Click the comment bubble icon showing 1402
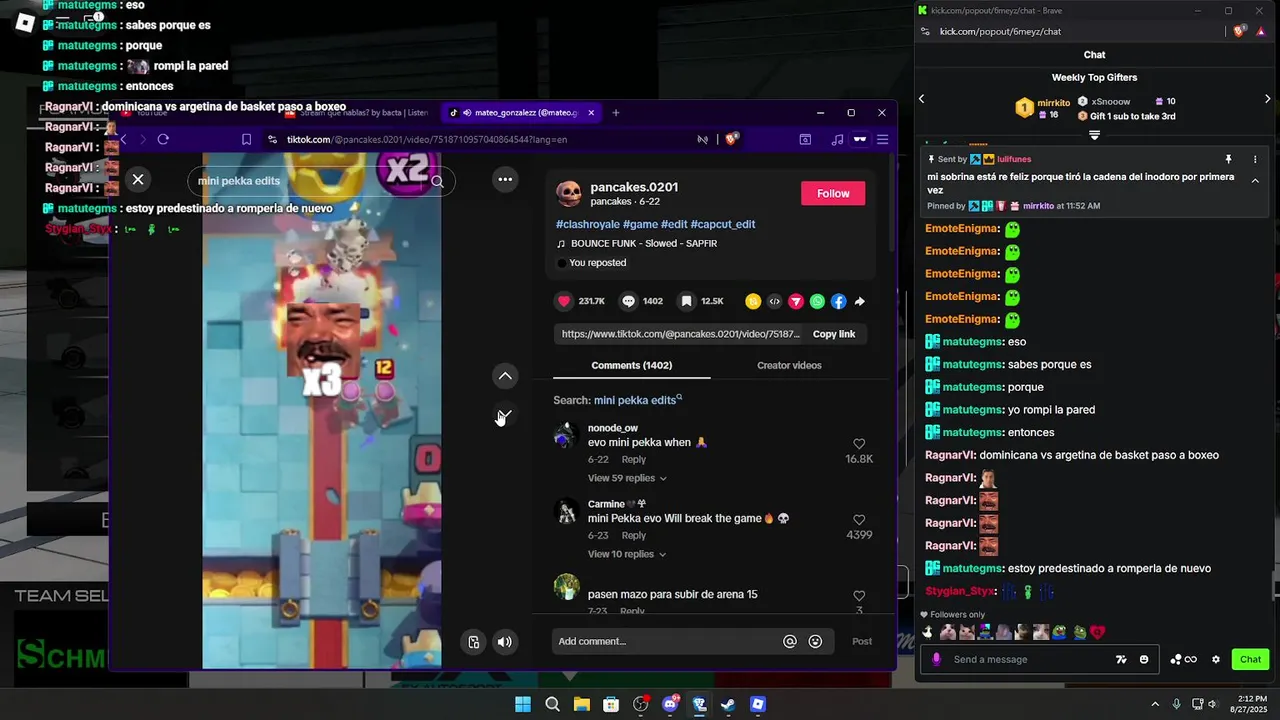Viewport: 1280px width, 720px height. pos(628,301)
